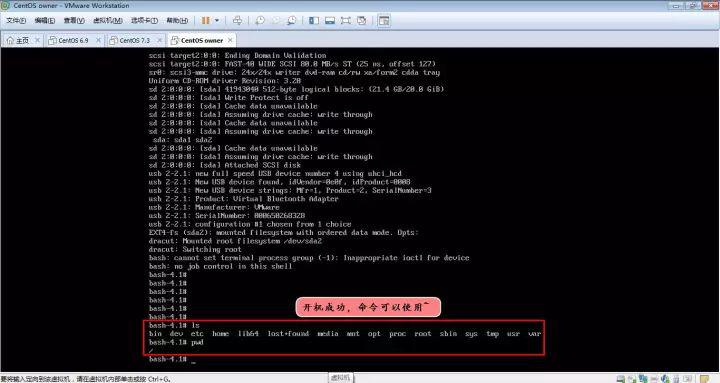720x383 pixels.
Task: Expand the power options dropdown arrow
Action: tap(217, 21)
